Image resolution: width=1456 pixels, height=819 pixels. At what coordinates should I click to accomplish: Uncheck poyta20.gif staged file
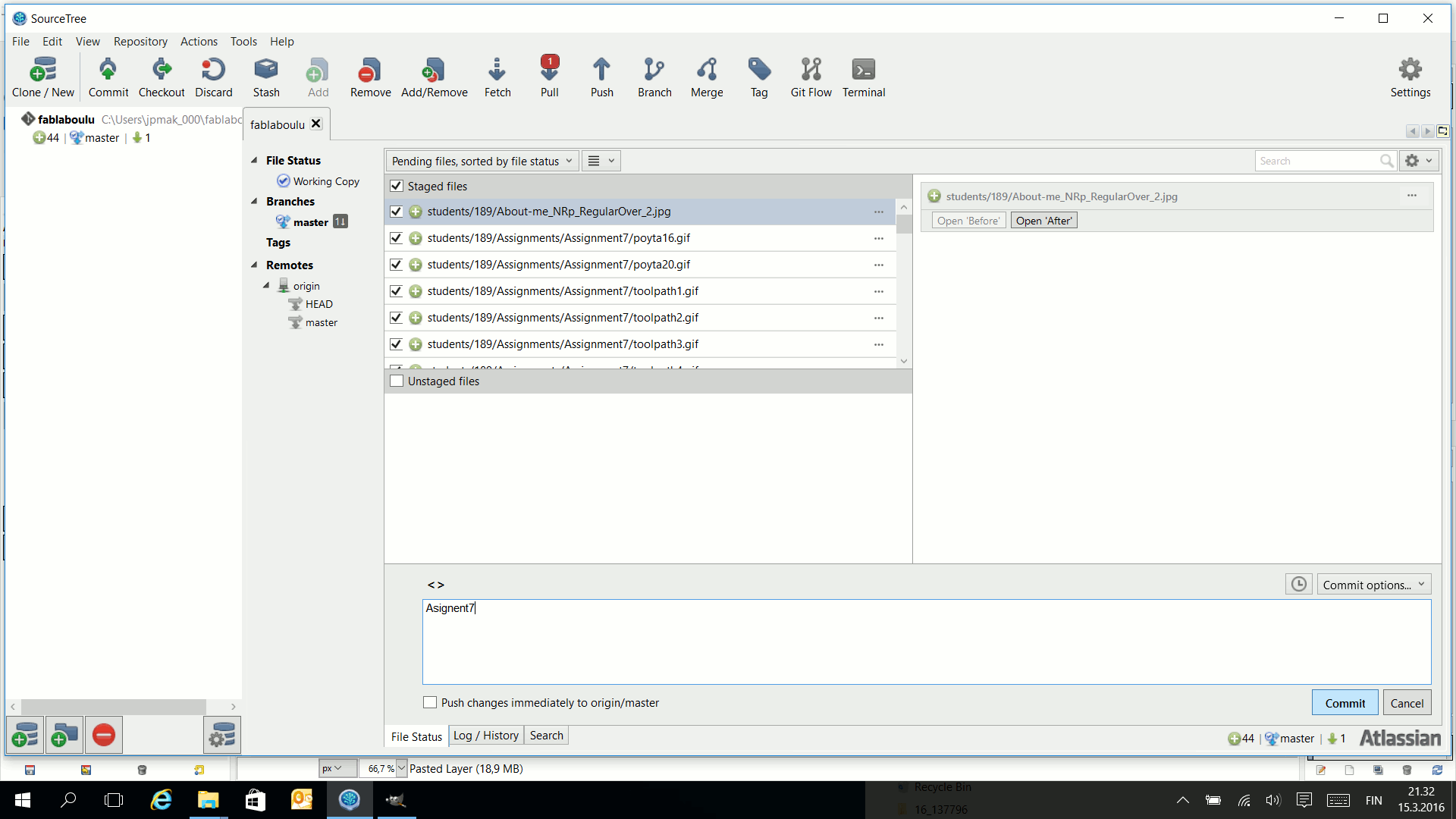pos(396,265)
